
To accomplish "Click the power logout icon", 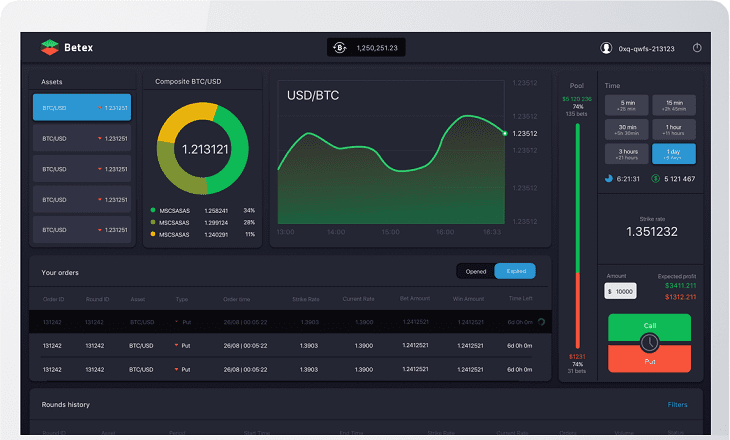I will pos(696,47).
